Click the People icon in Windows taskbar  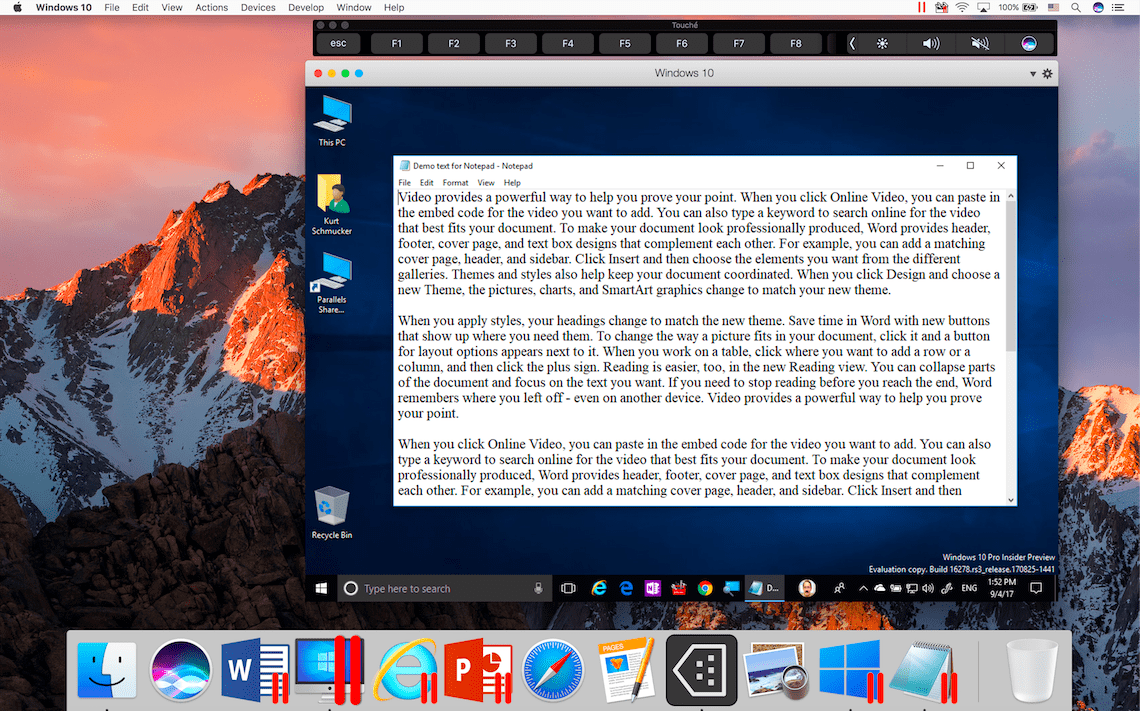click(x=839, y=589)
